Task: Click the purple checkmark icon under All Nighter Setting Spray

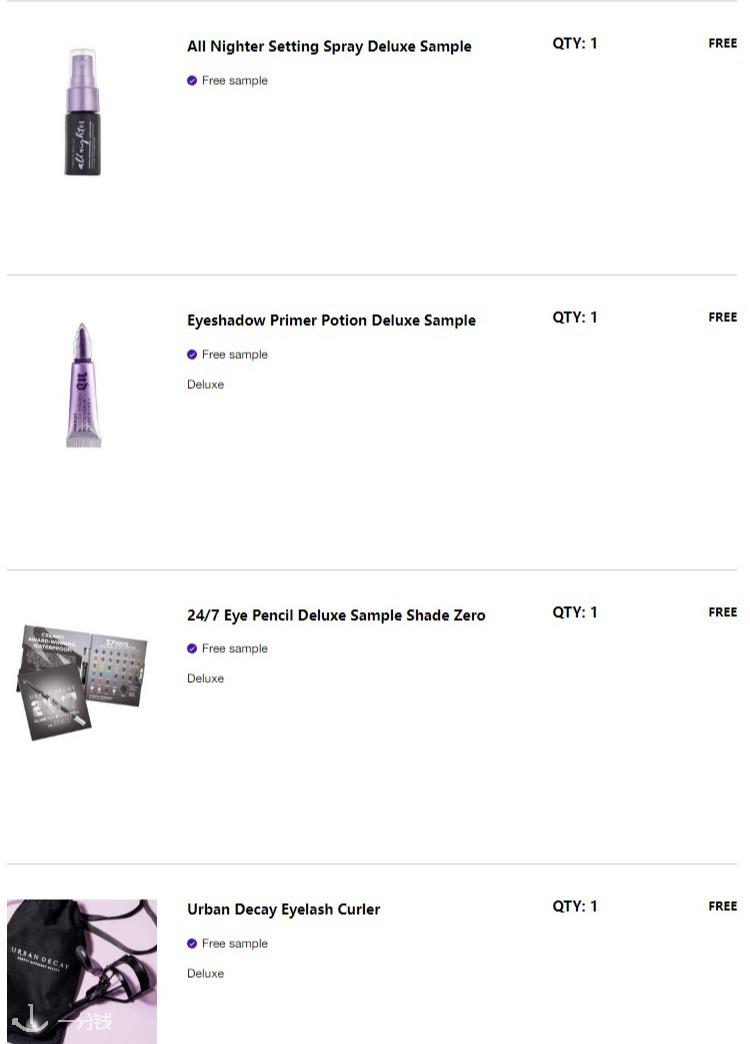Action: [x=192, y=81]
